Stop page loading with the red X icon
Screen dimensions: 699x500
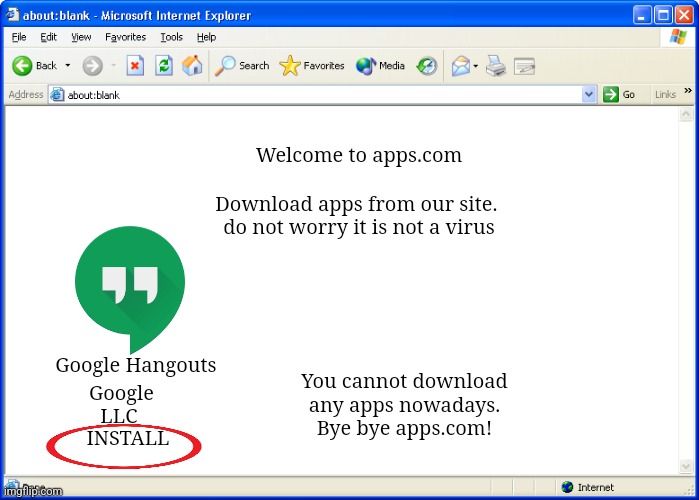tap(135, 66)
